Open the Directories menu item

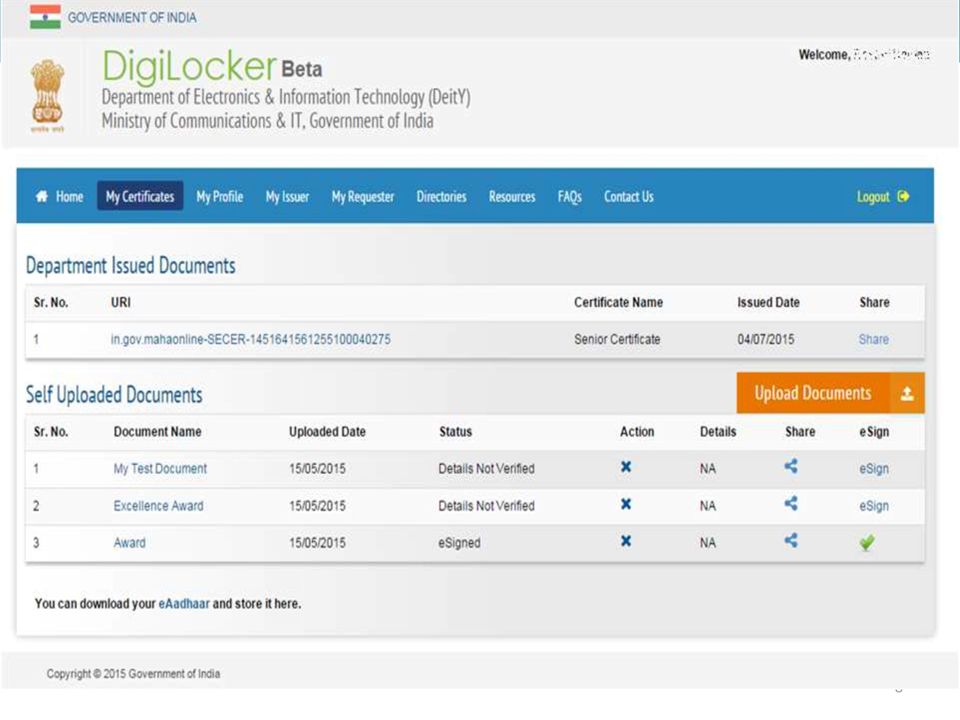click(x=441, y=197)
